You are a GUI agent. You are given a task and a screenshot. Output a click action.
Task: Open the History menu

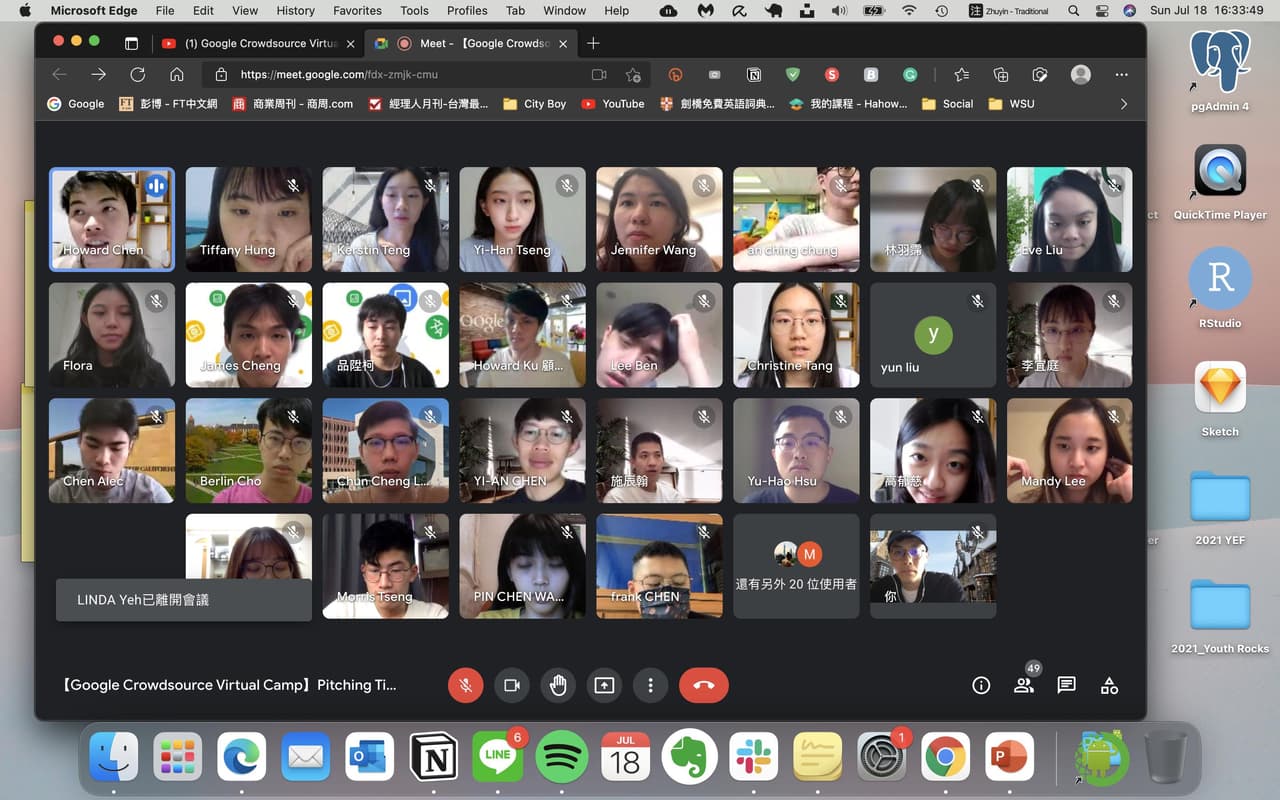pos(295,11)
